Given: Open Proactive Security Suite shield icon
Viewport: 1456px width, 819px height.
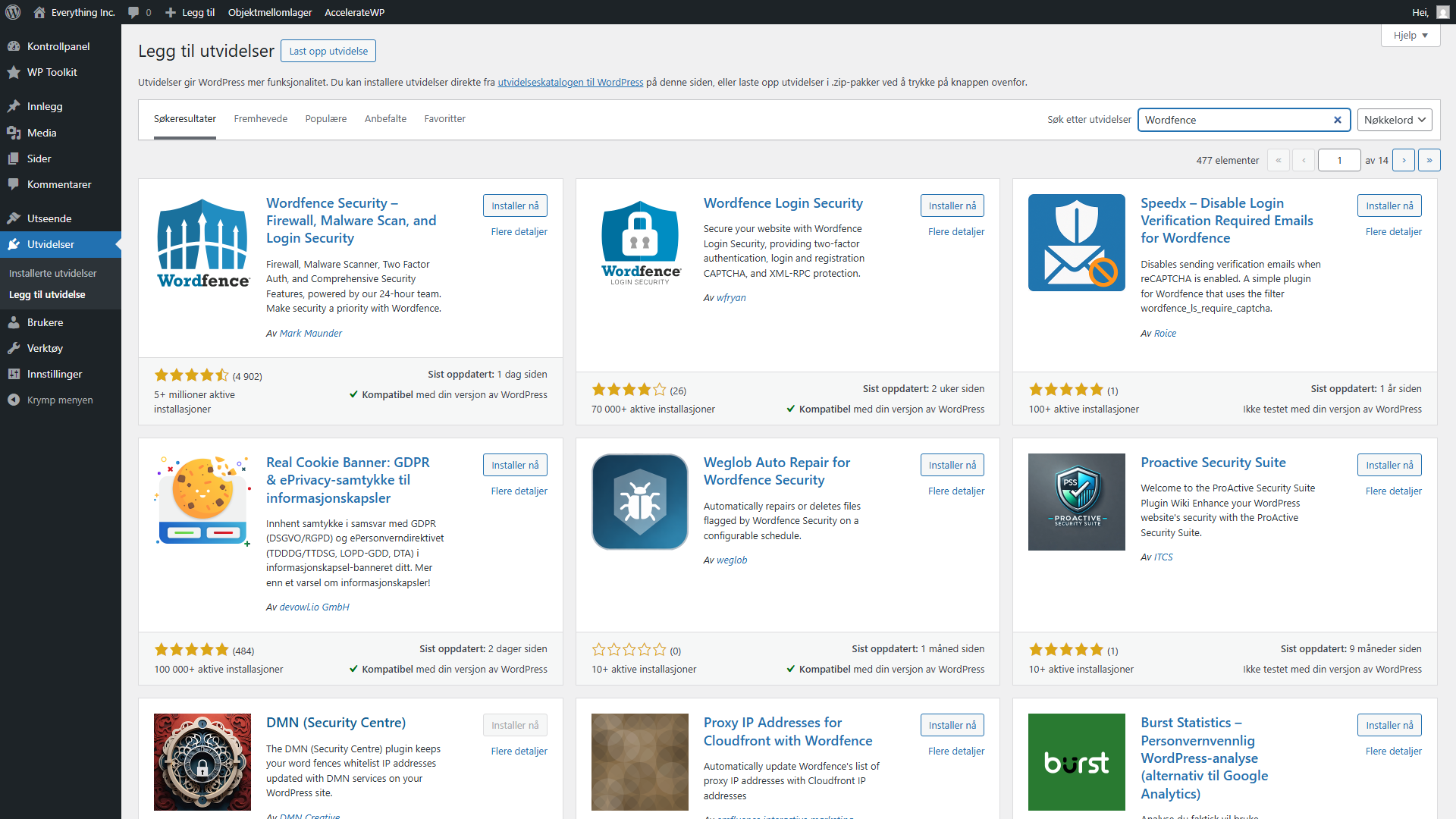Looking at the screenshot, I should tap(1077, 502).
